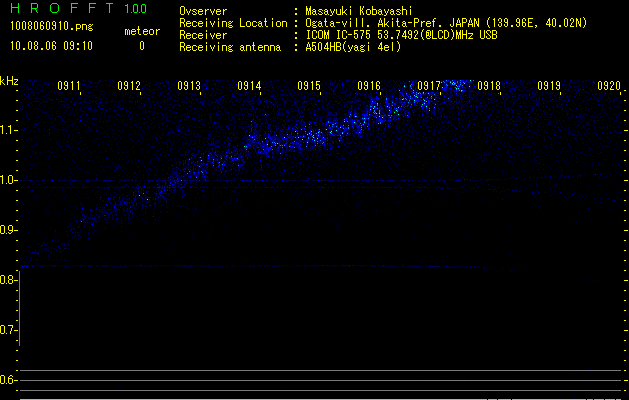Click the 1.0 frequency axis label
The width and height of the screenshot is (629, 400).
coord(8,180)
